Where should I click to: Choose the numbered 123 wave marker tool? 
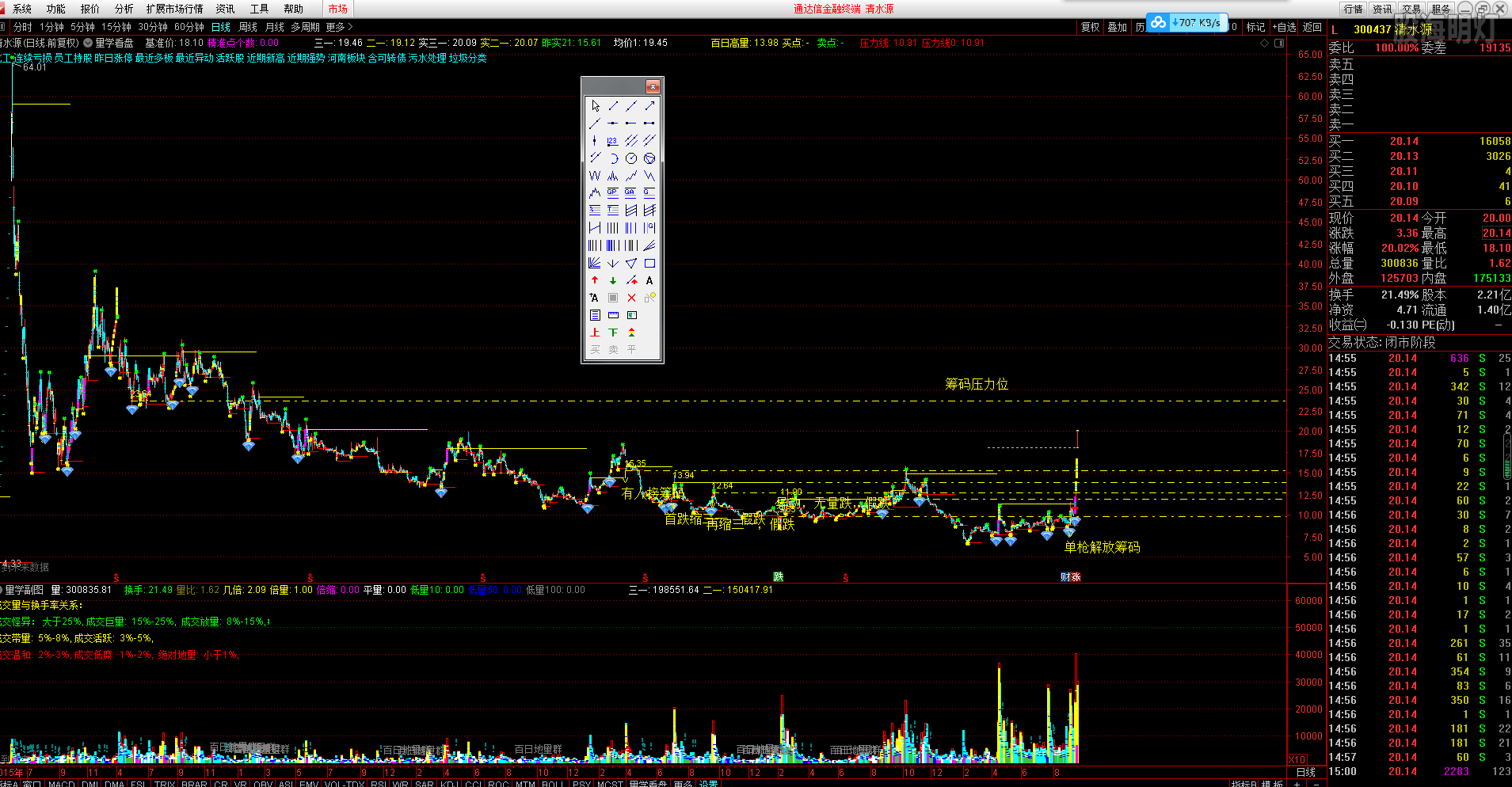pos(613,141)
